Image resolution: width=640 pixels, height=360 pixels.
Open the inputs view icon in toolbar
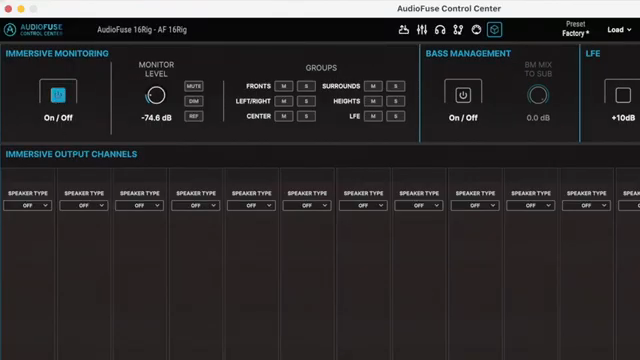[x=404, y=30]
